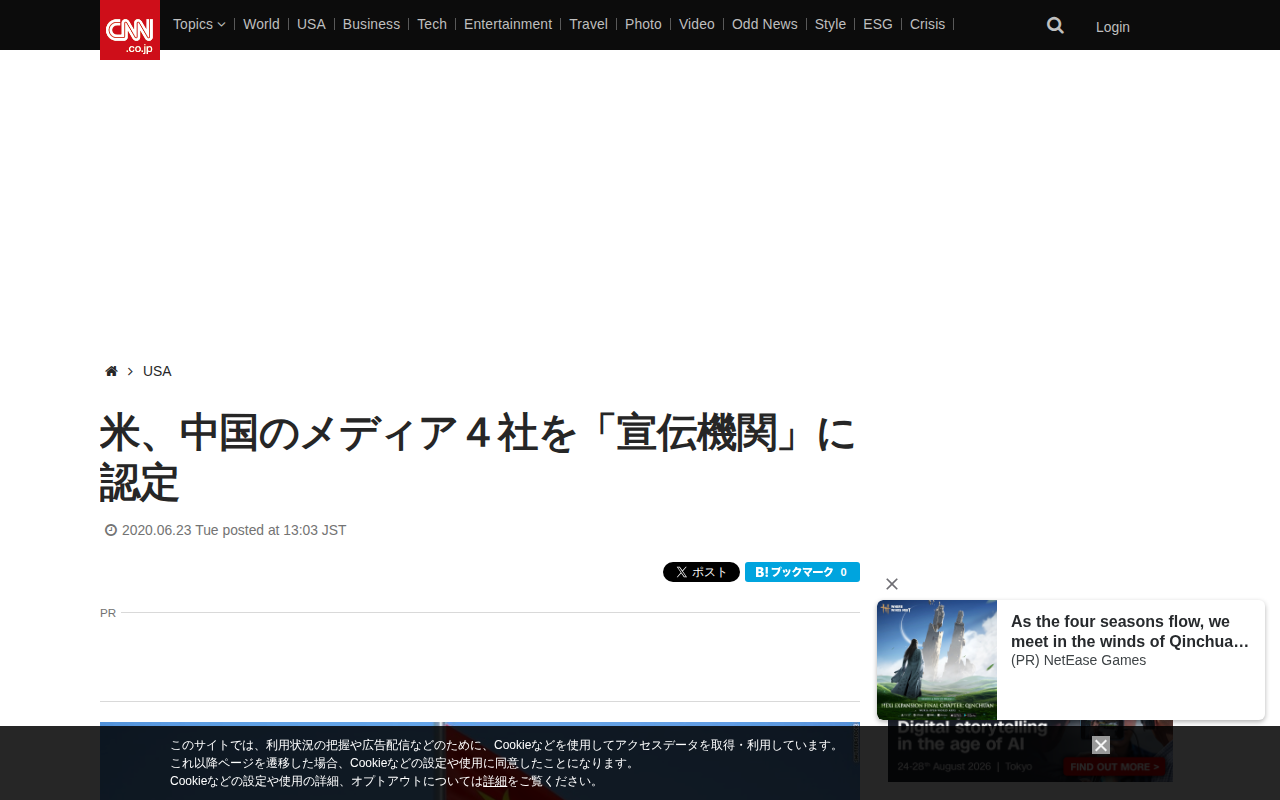The width and height of the screenshot is (1280, 800).
Task: Click the Login link
Action: [1113, 27]
